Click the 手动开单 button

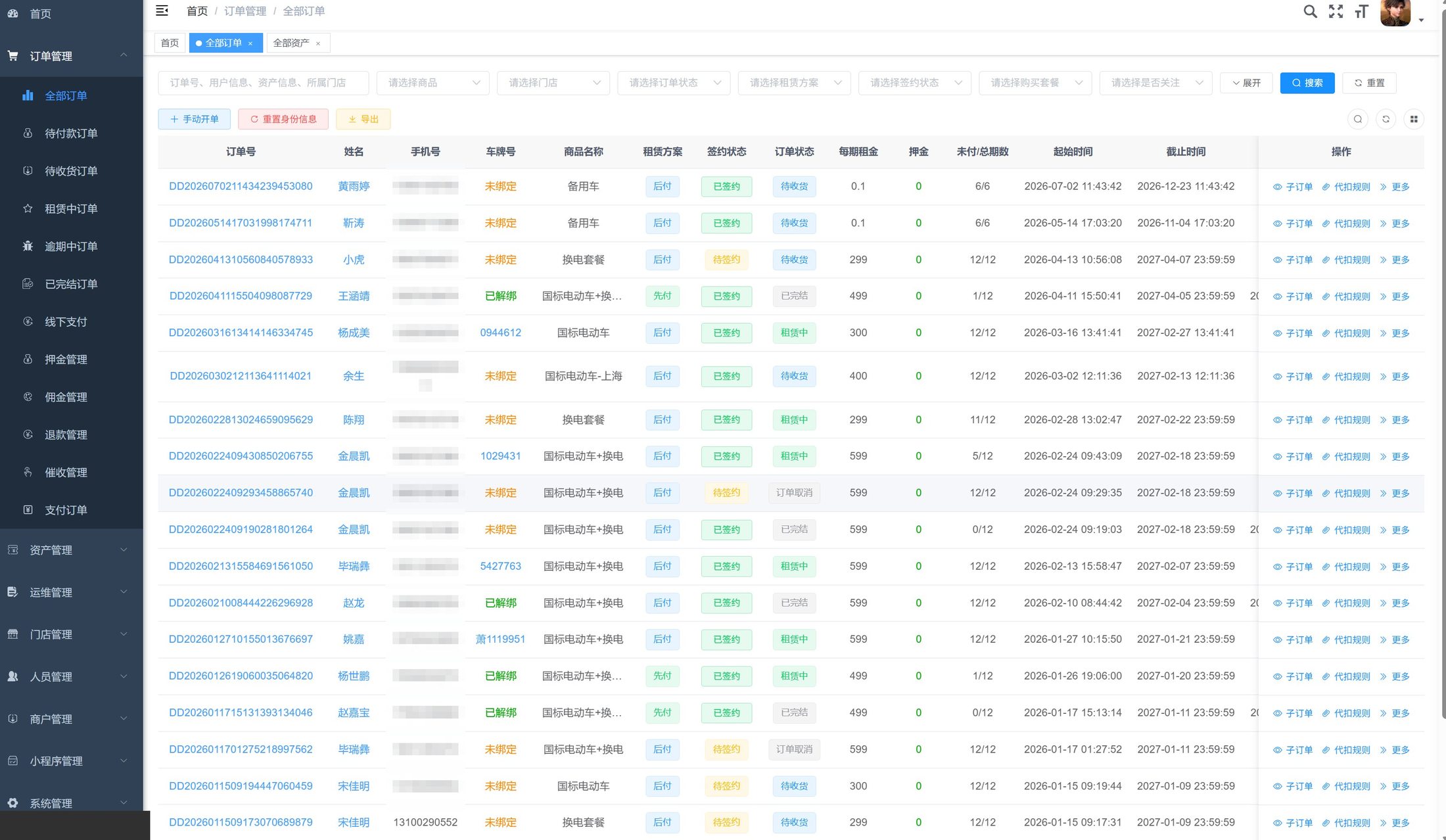(194, 119)
